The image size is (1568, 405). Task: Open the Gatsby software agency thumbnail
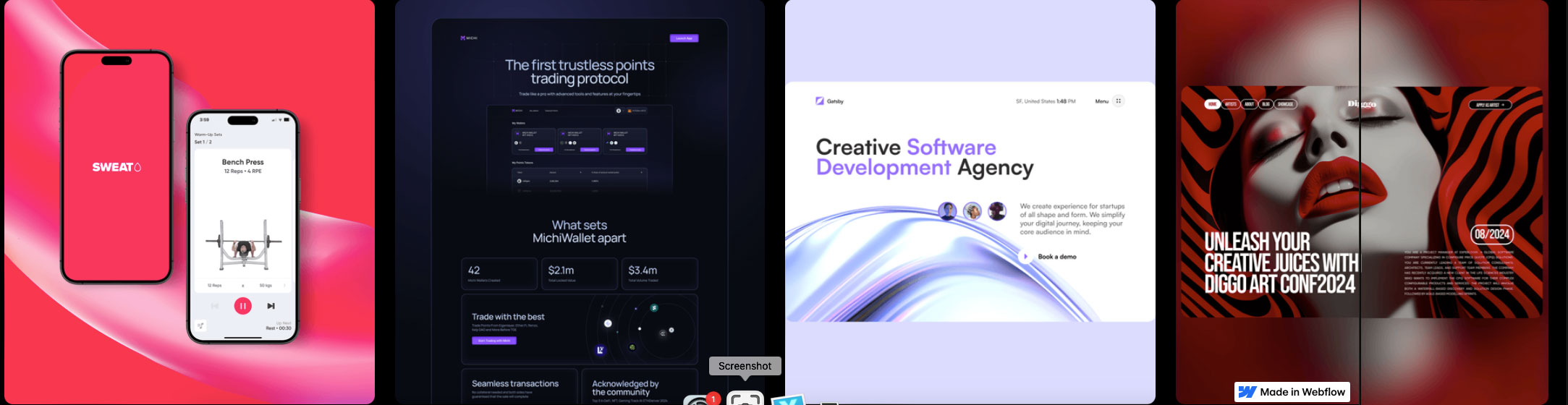click(x=970, y=202)
